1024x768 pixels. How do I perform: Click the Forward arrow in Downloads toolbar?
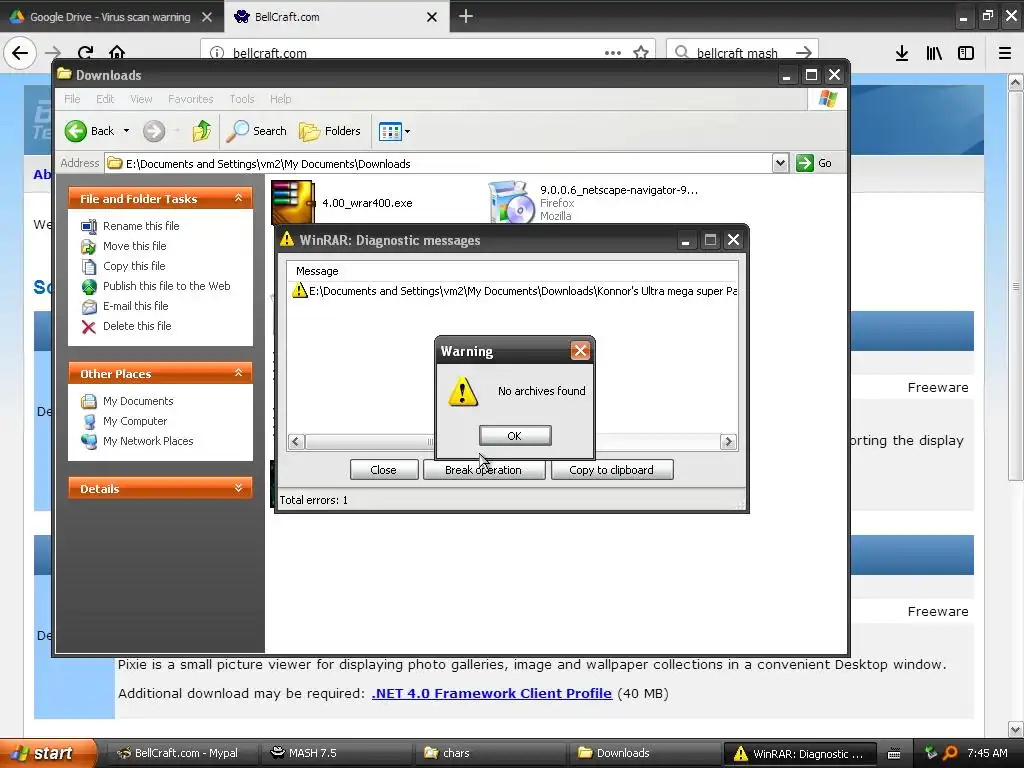154,131
